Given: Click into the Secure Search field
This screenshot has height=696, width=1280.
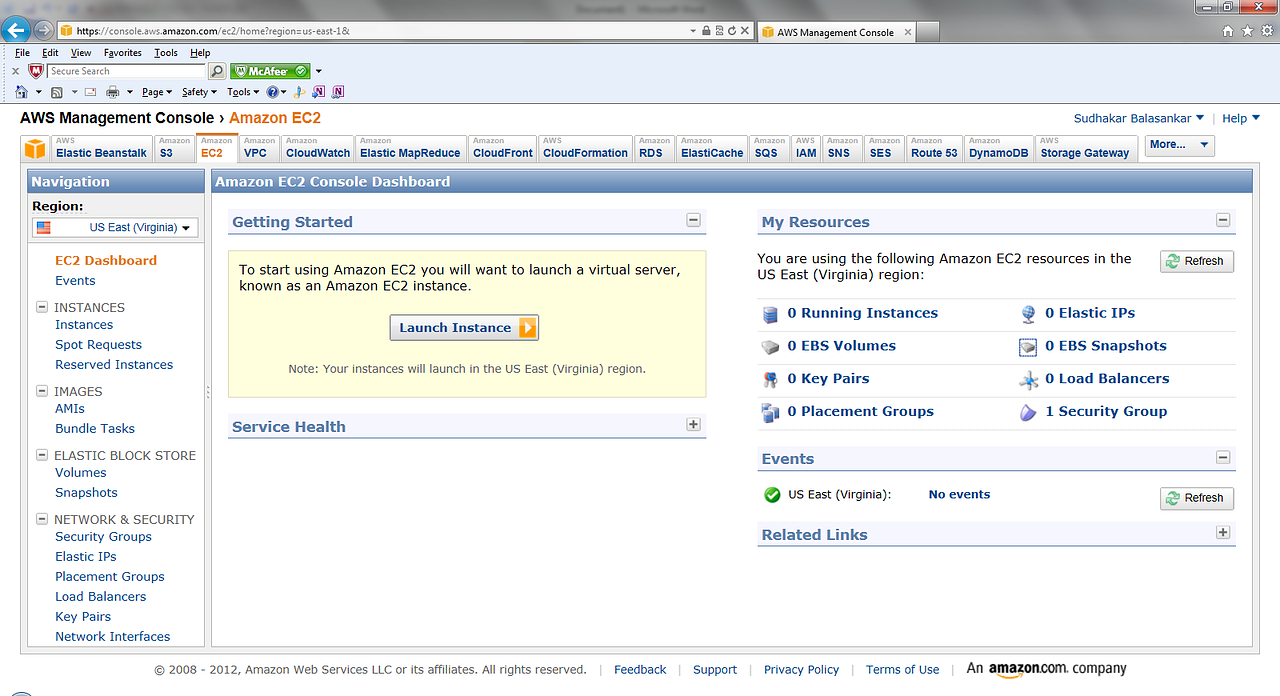Looking at the screenshot, I should 126,72.
